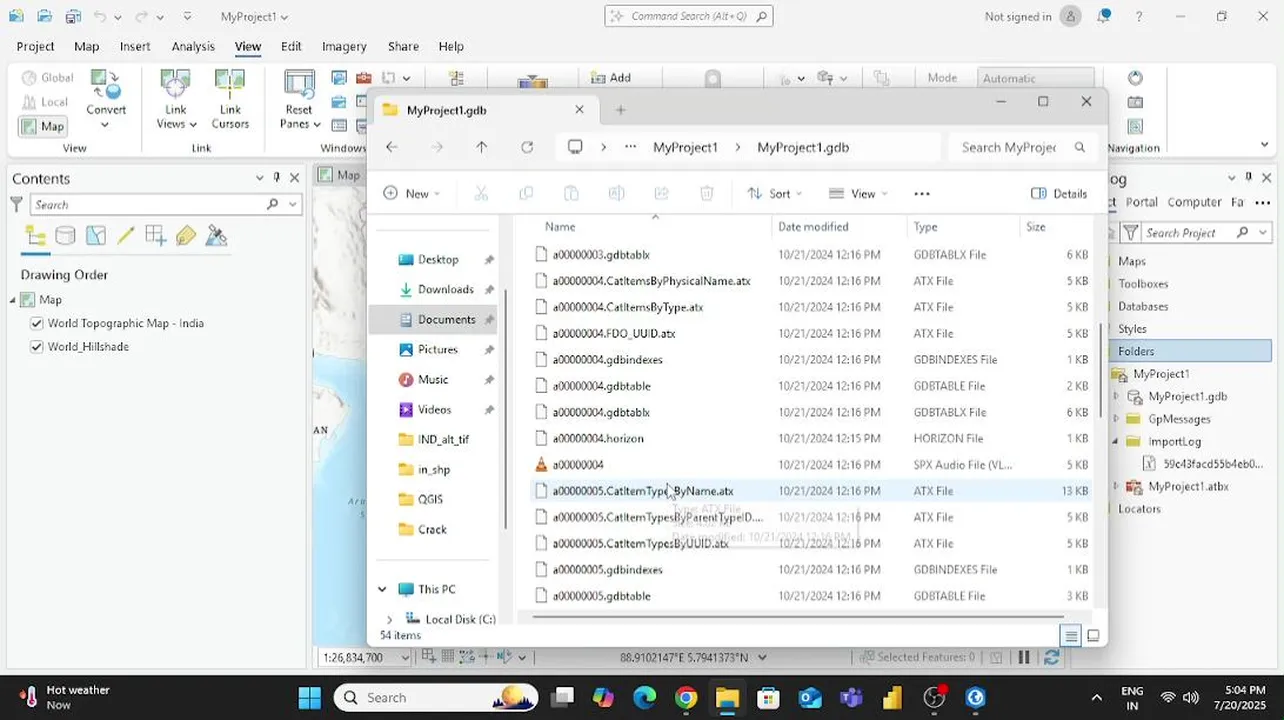Click MyProject1 in Explorer breadcrumb
The height and width of the screenshot is (720, 1284).
(685, 147)
